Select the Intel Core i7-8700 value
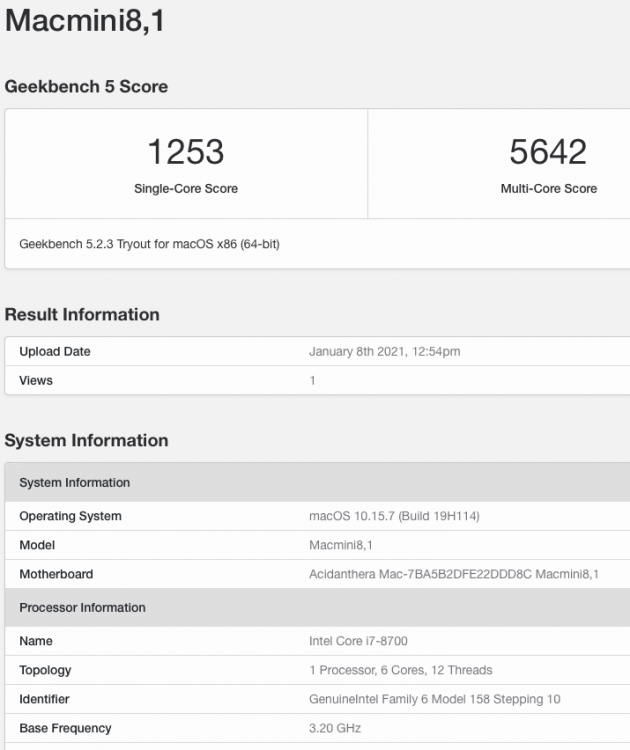Image resolution: width=630 pixels, height=750 pixels. [358, 641]
